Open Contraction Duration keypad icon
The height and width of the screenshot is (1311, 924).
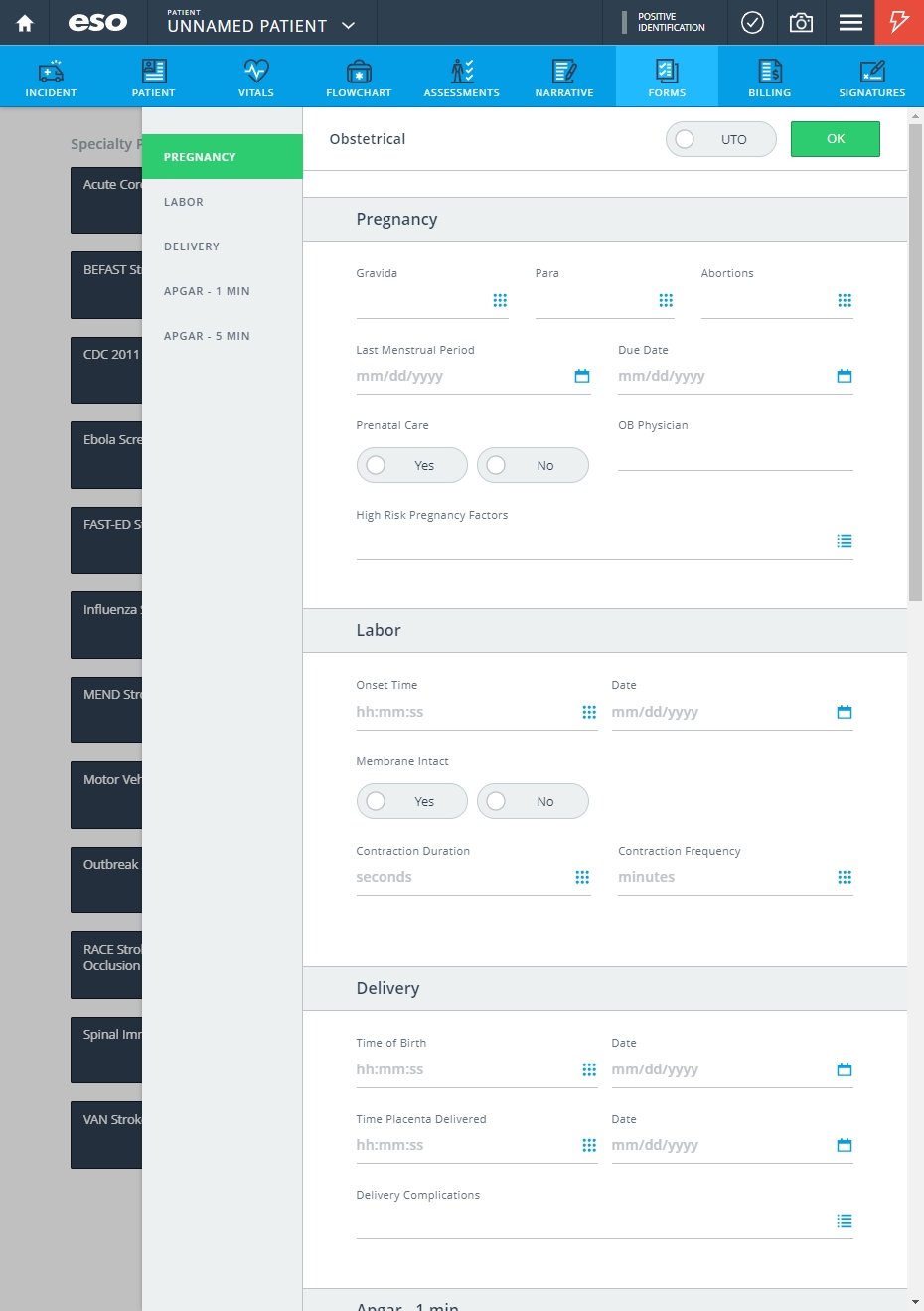pos(582,877)
